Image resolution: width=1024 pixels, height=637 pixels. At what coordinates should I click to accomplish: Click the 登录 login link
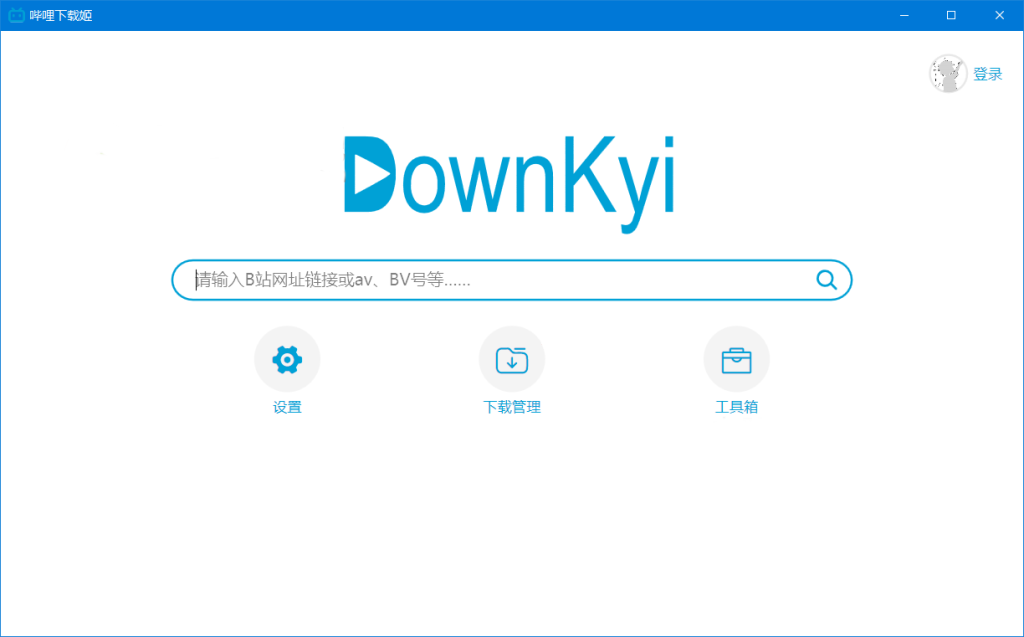coord(988,74)
